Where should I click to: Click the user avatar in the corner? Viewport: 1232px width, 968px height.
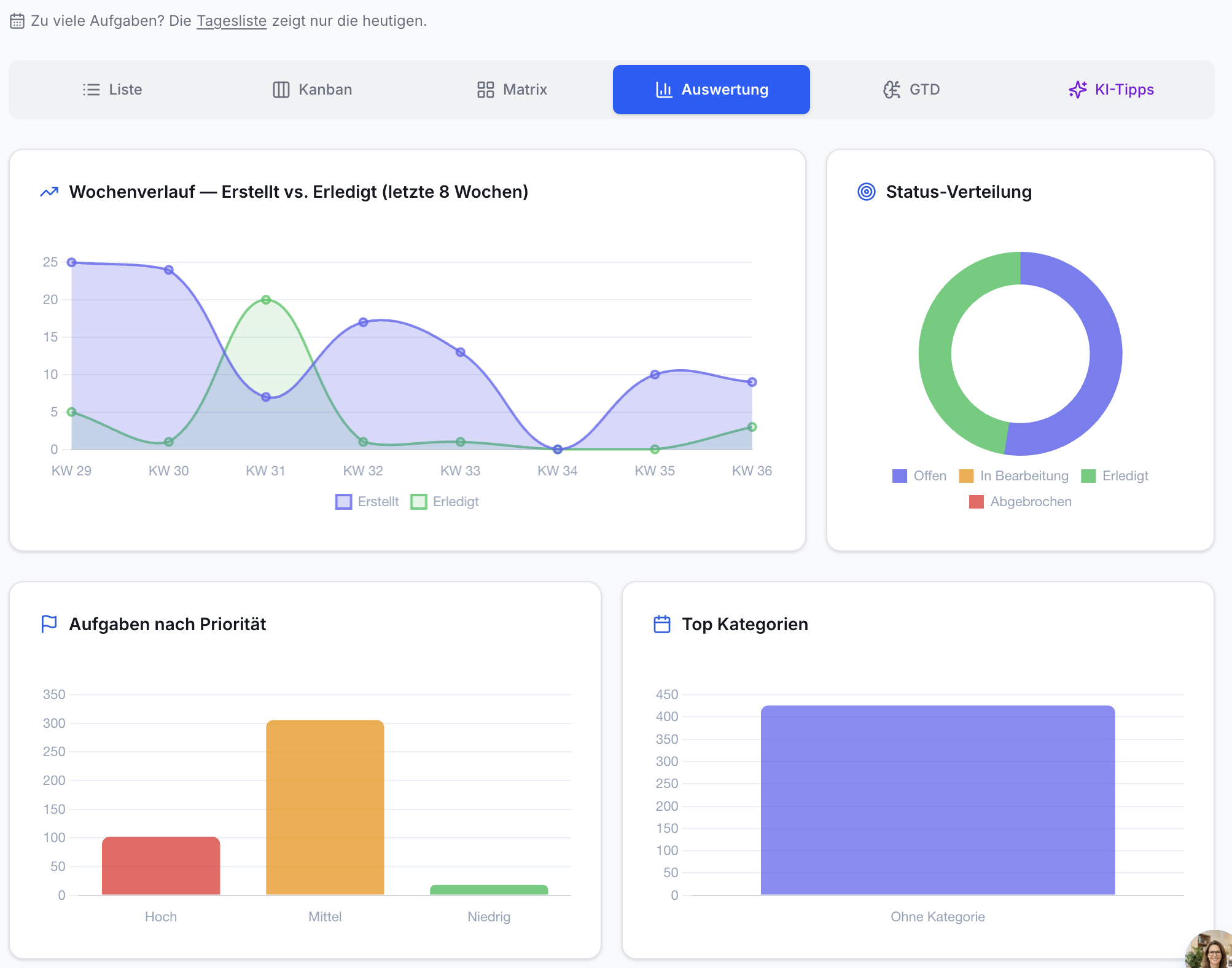coord(1211,951)
